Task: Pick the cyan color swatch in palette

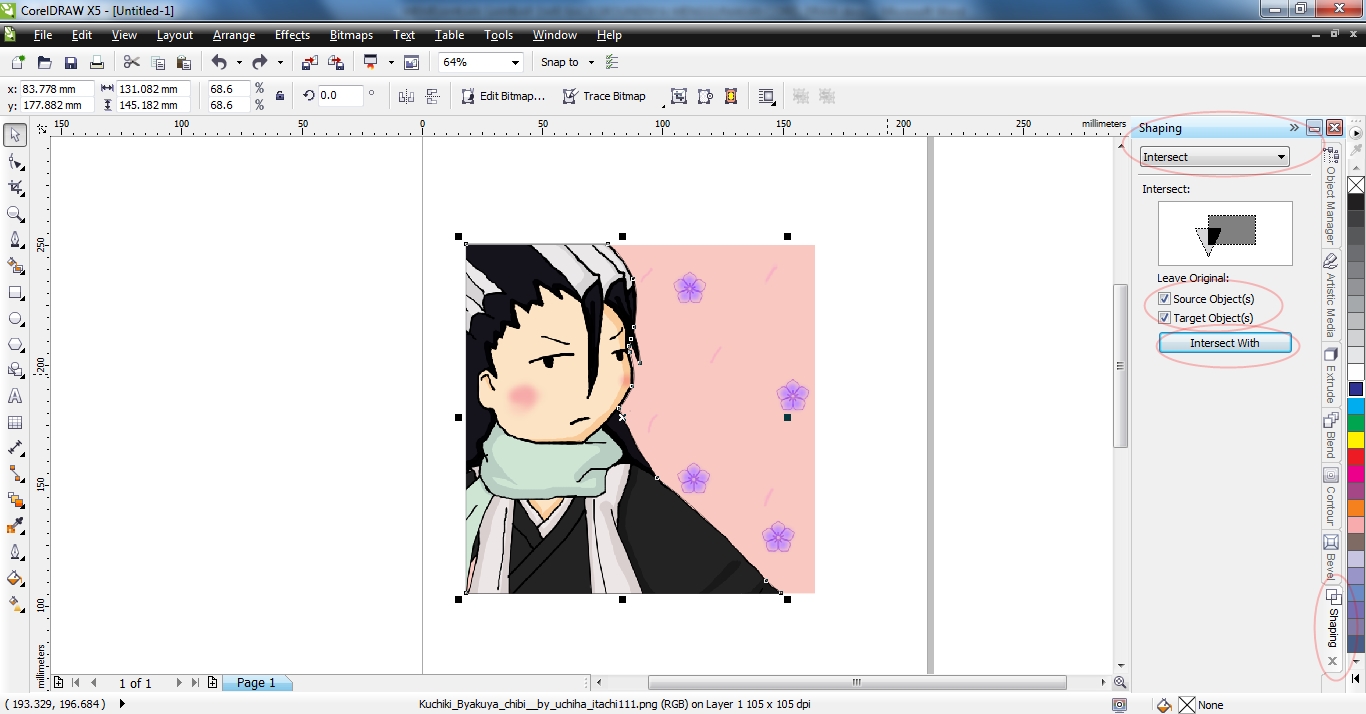Action: (x=1356, y=406)
